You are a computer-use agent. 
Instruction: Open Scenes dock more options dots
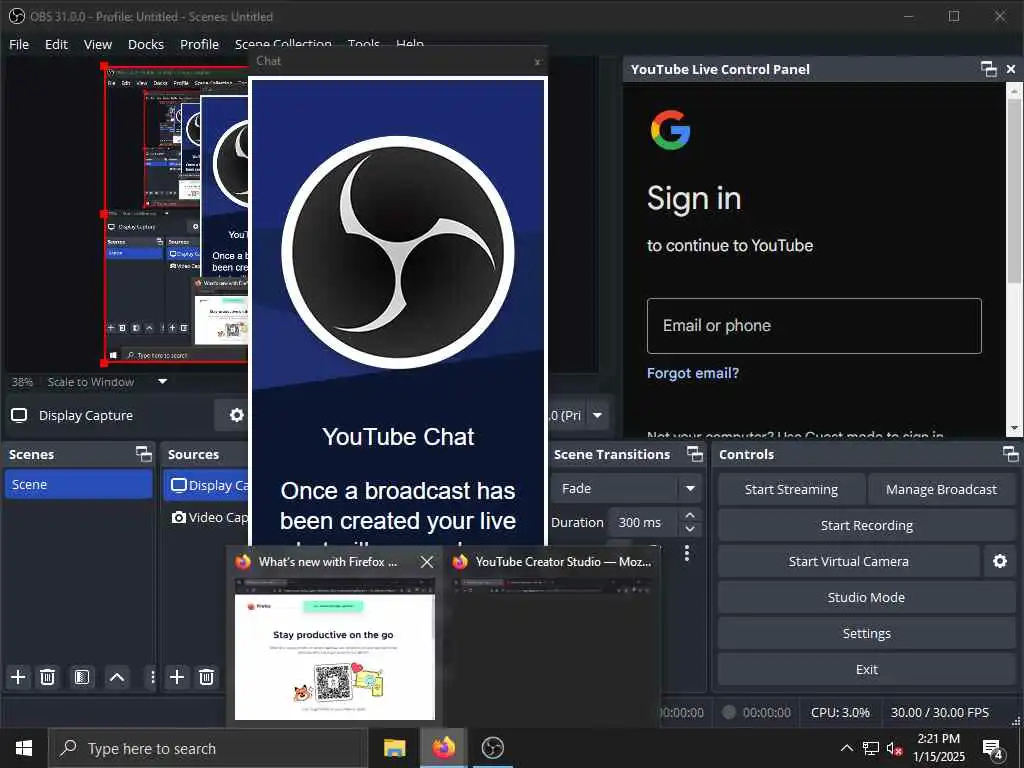(x=152, y=677)
